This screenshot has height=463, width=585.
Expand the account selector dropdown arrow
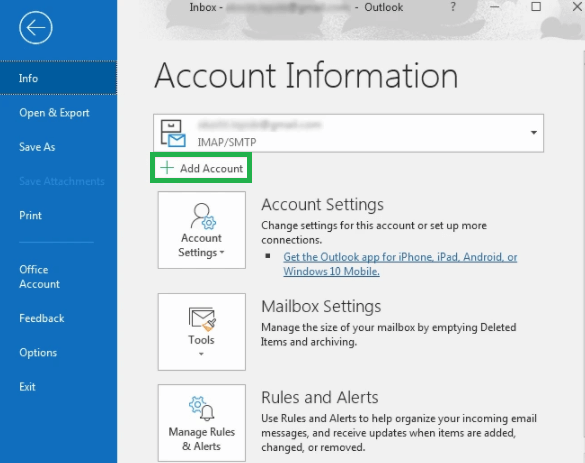534,133
